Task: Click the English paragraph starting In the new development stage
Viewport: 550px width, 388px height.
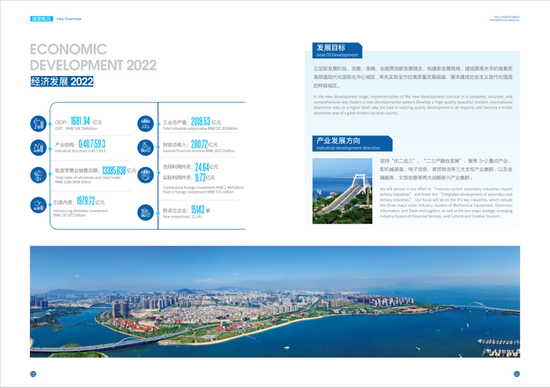Action: click(413, 105)
